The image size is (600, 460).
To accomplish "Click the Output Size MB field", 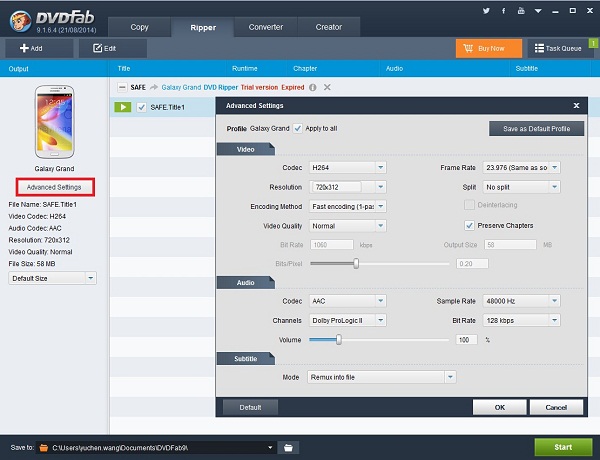I will 510,245.
